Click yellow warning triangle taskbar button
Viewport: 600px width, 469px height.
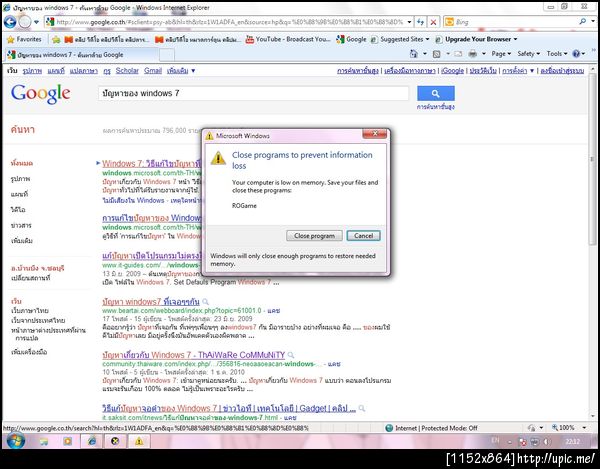coord(139,441)
